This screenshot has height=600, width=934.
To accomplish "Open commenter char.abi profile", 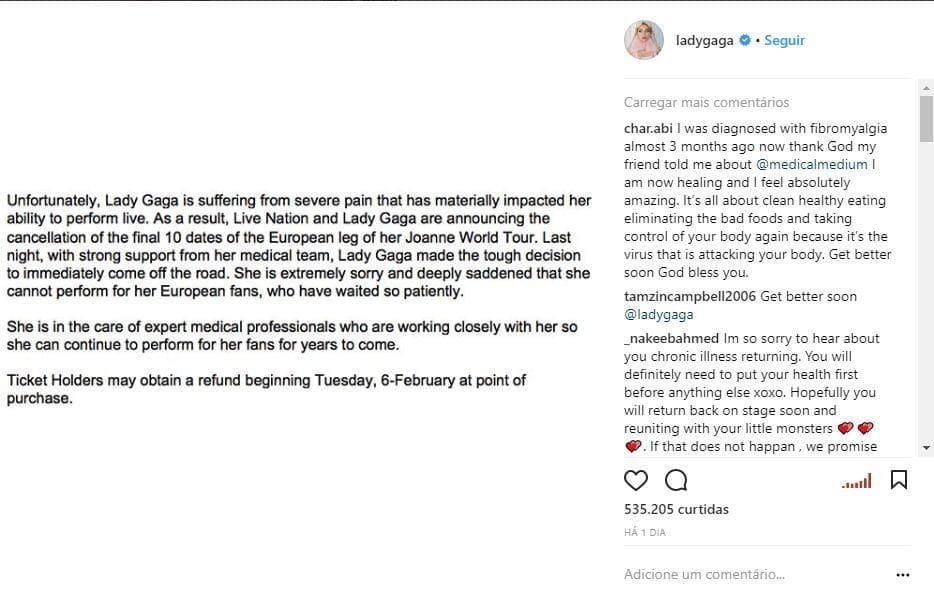I will [x=648, y=128].
